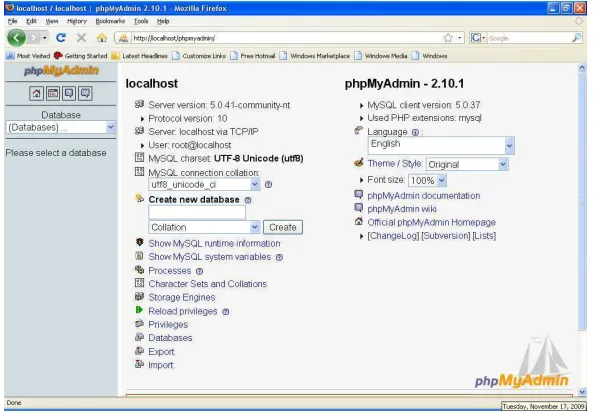Open the [Lists] link
The height and width of the screenshot is (416, 596).
(x=484, y=236)
